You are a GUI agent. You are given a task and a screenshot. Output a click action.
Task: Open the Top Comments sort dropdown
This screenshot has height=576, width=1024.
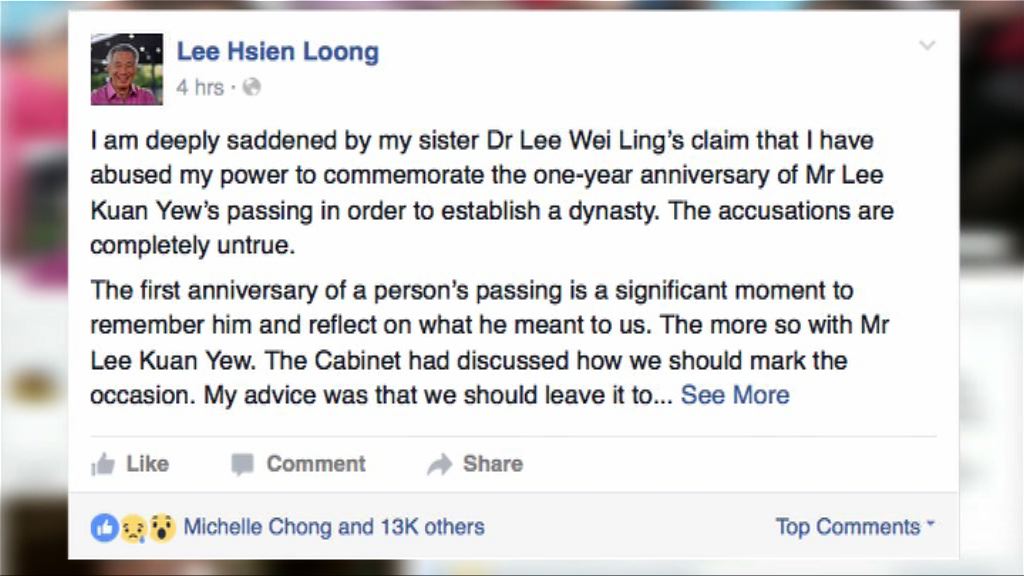click(846, 525)
